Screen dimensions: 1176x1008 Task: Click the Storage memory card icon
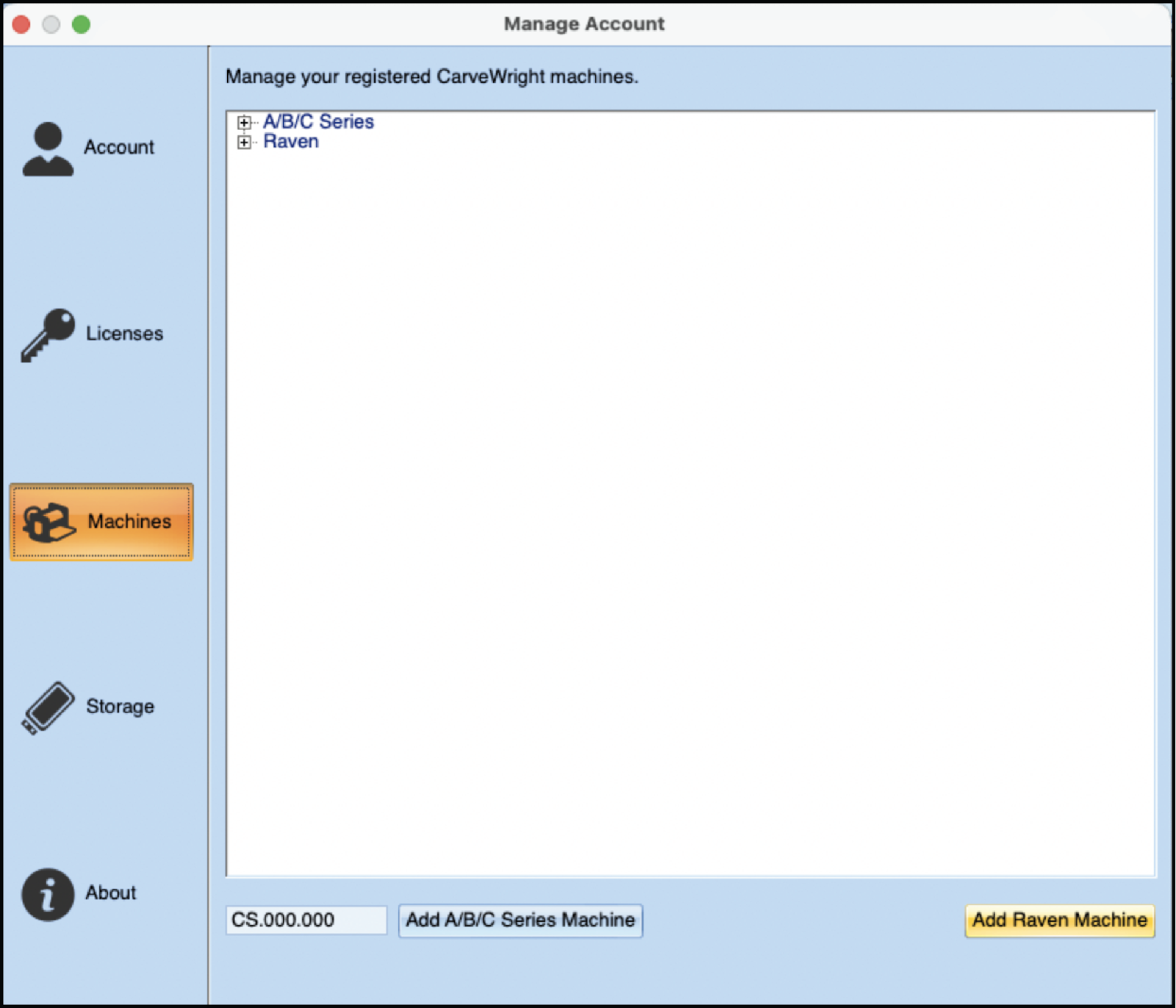[48, 707]
